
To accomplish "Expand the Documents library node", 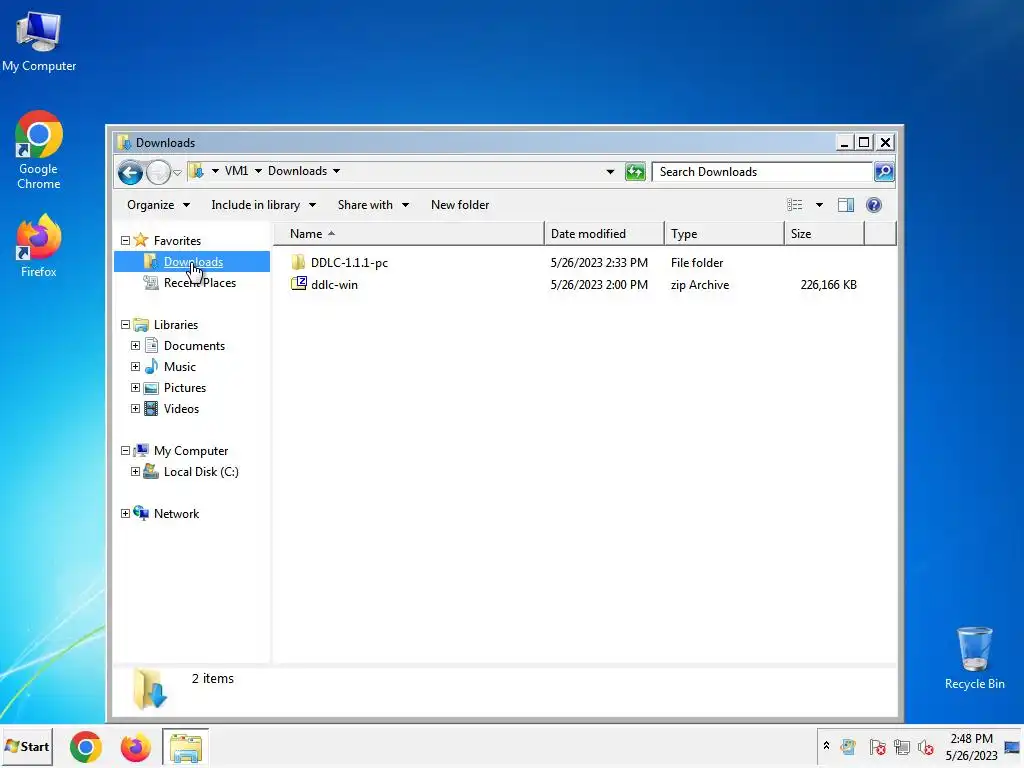I will (135, 345).
